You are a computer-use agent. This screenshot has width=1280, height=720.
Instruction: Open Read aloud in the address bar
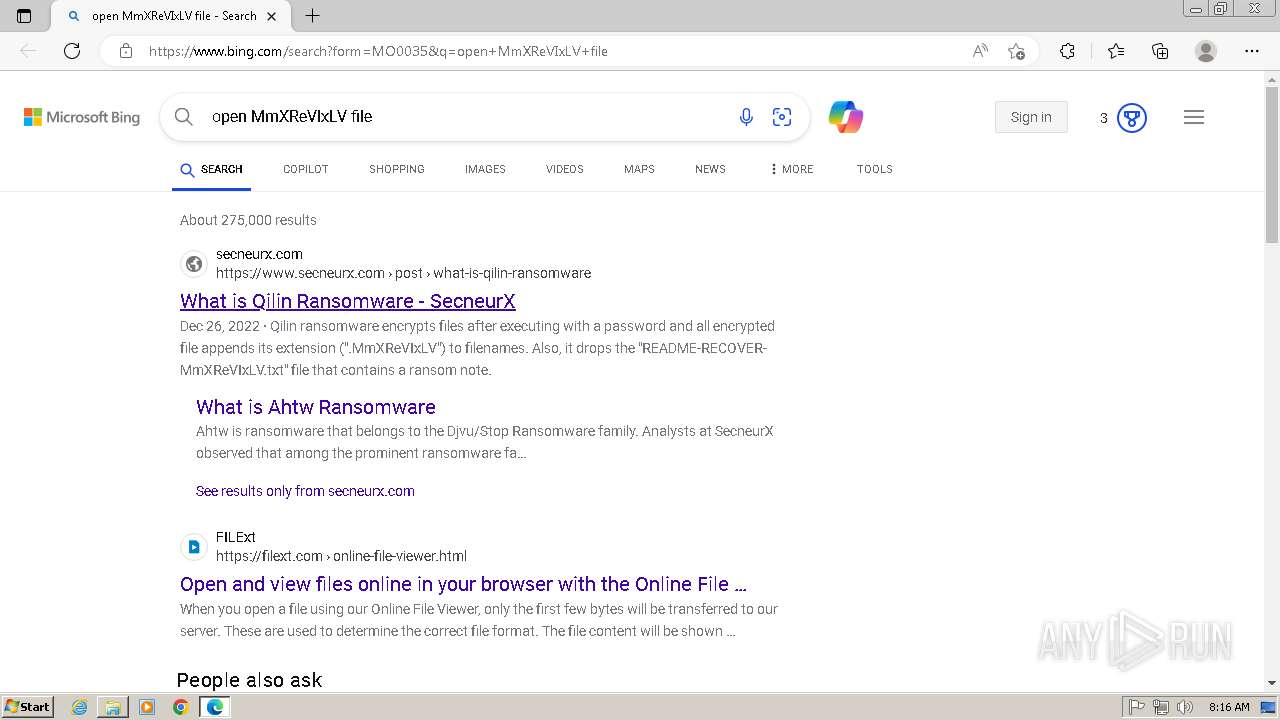pyautogui.click(x=980, y=51)
